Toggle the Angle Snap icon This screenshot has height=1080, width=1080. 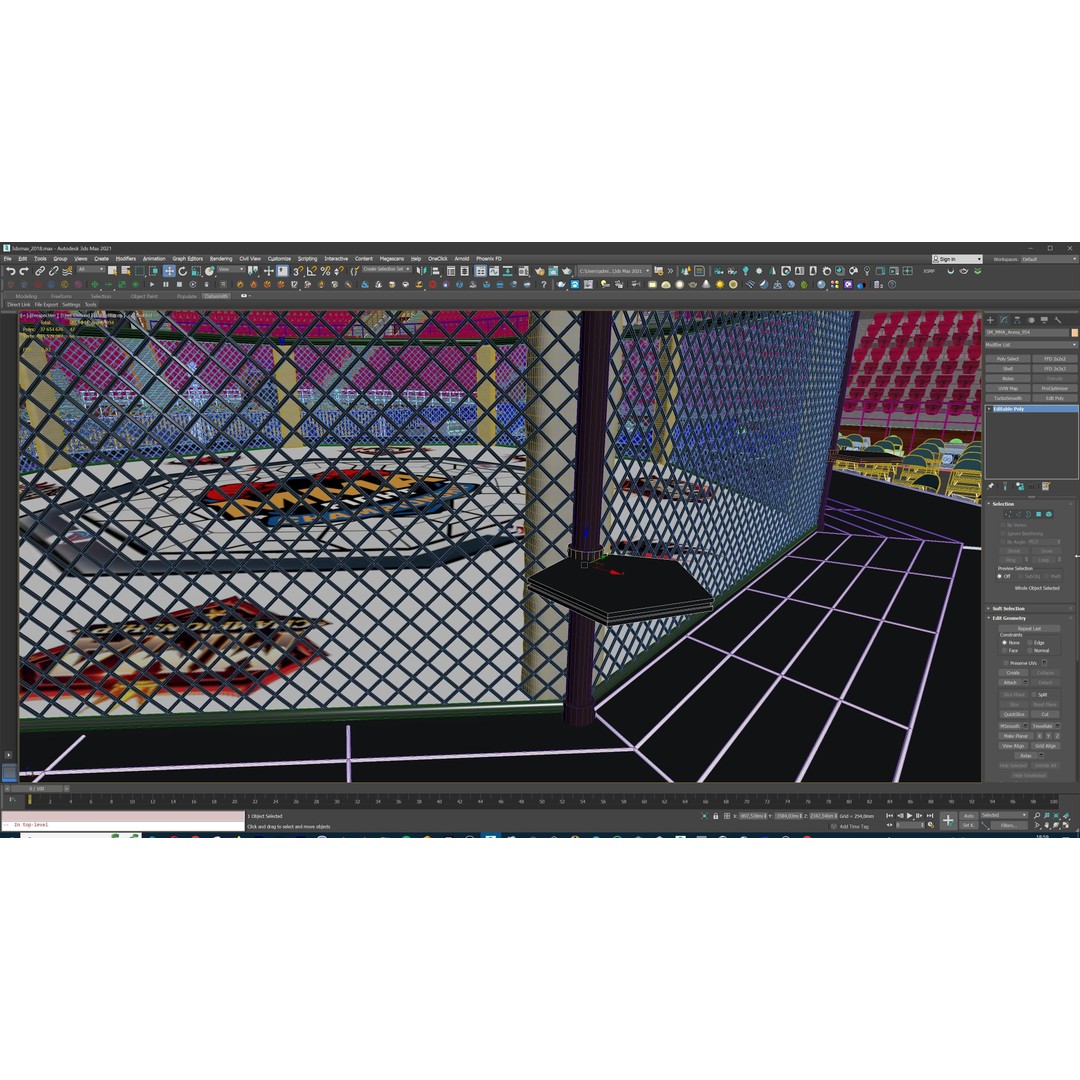pos(311,271)
